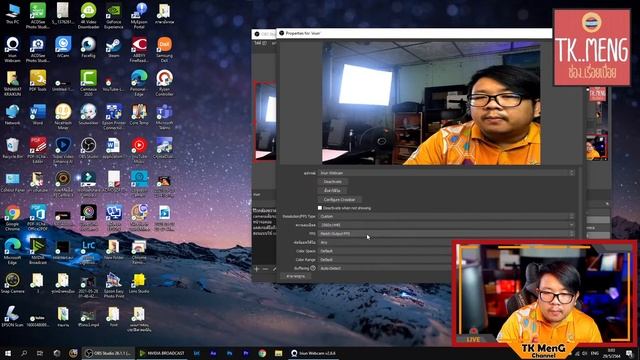Open the iVCam desktop shortcut
Image resolution: width=640 pixels, height=360 pixels.
pos(63,47)
